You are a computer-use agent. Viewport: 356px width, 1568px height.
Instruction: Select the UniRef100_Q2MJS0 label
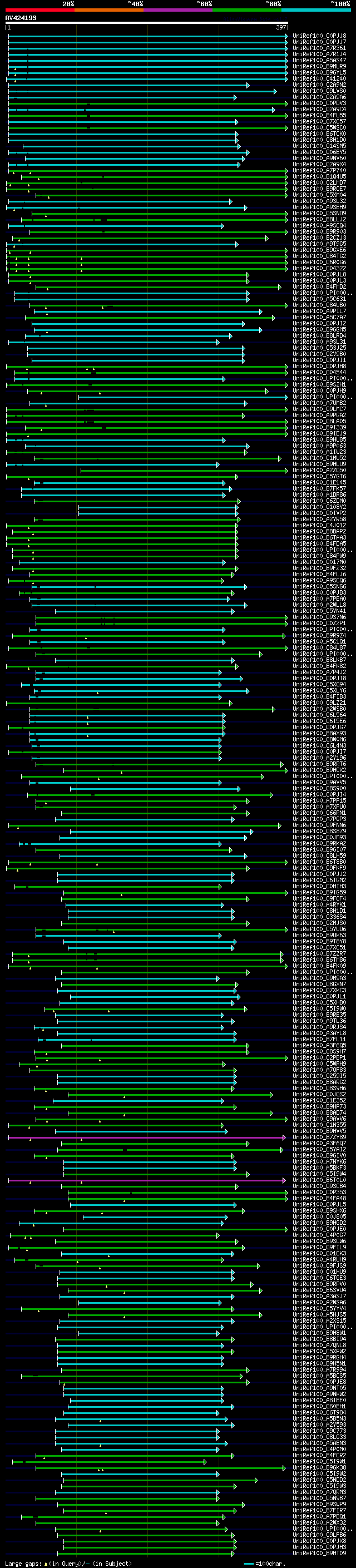[x=319, y=923]
